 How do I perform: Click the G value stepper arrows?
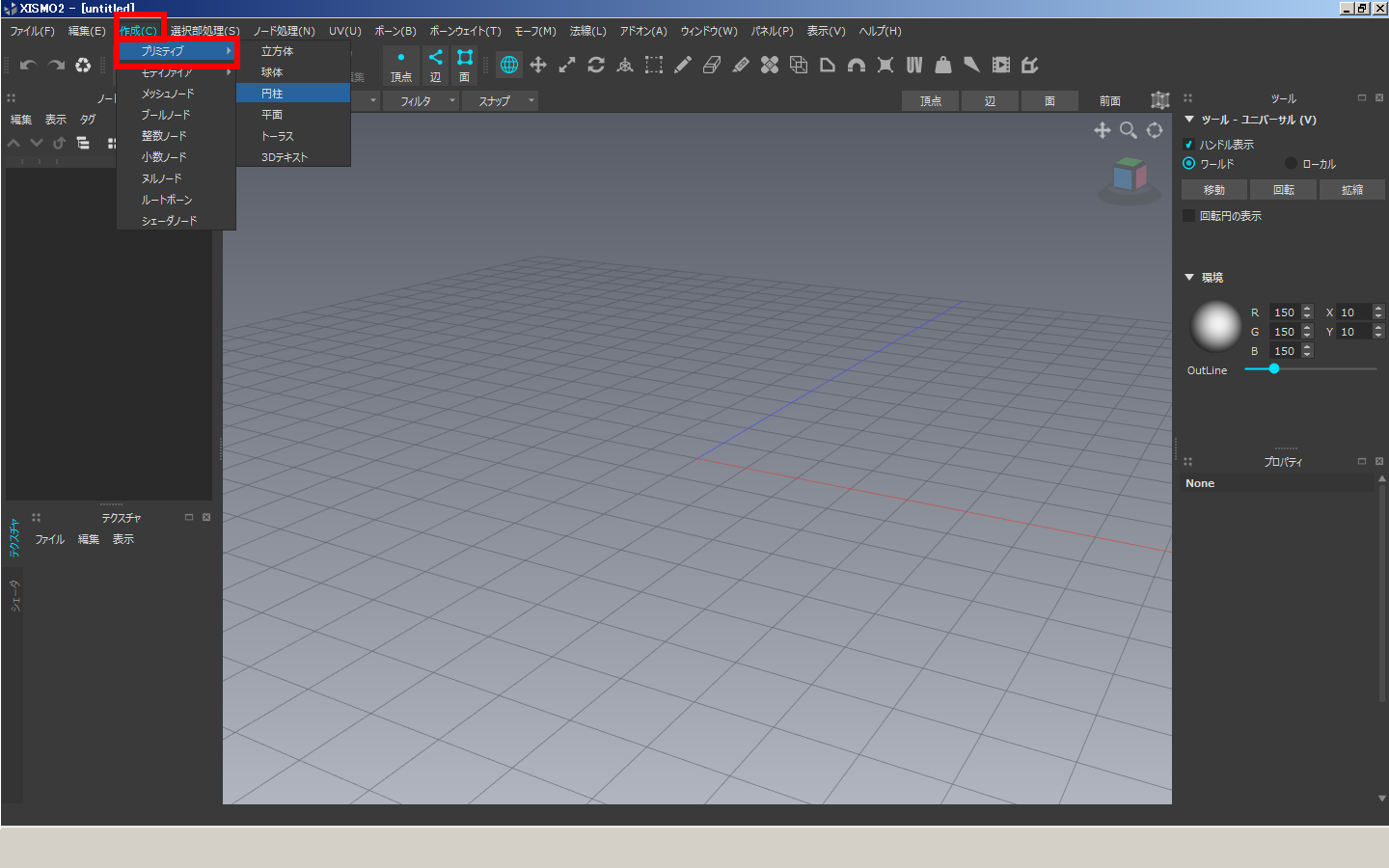(1307, 332)
